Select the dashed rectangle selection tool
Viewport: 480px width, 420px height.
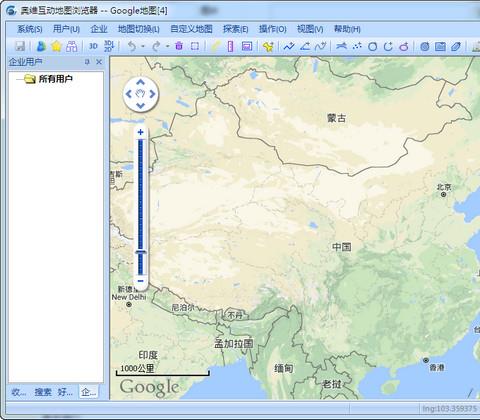195,46
